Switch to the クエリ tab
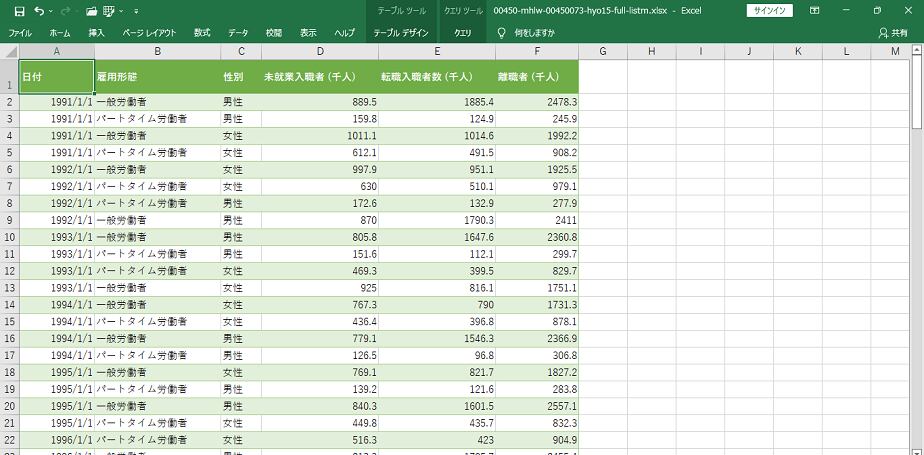Viewport: 924px width, 455px height. coord(463,33)
